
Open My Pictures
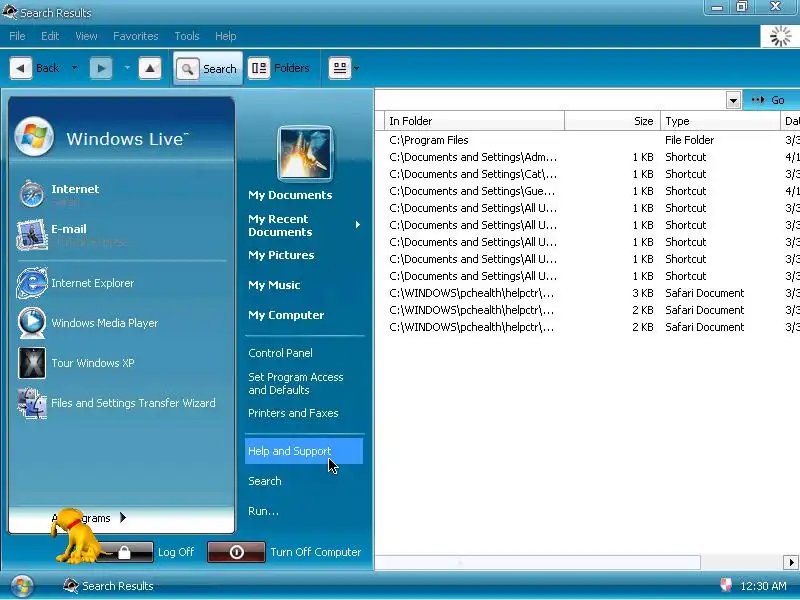(x=281, y=255)
